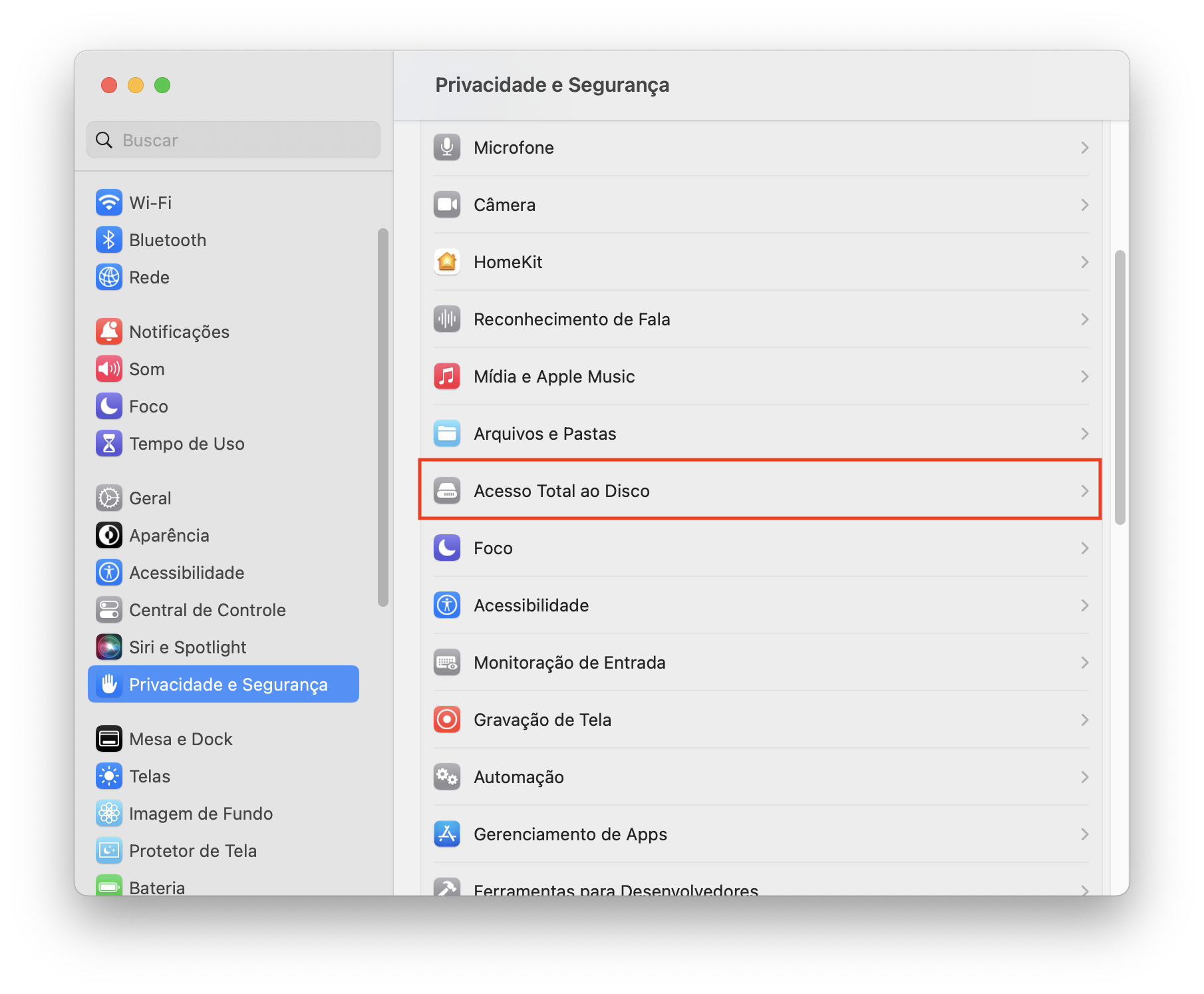
Task: Expand Monitoração de Entrada details
Action: [1085, 662]
